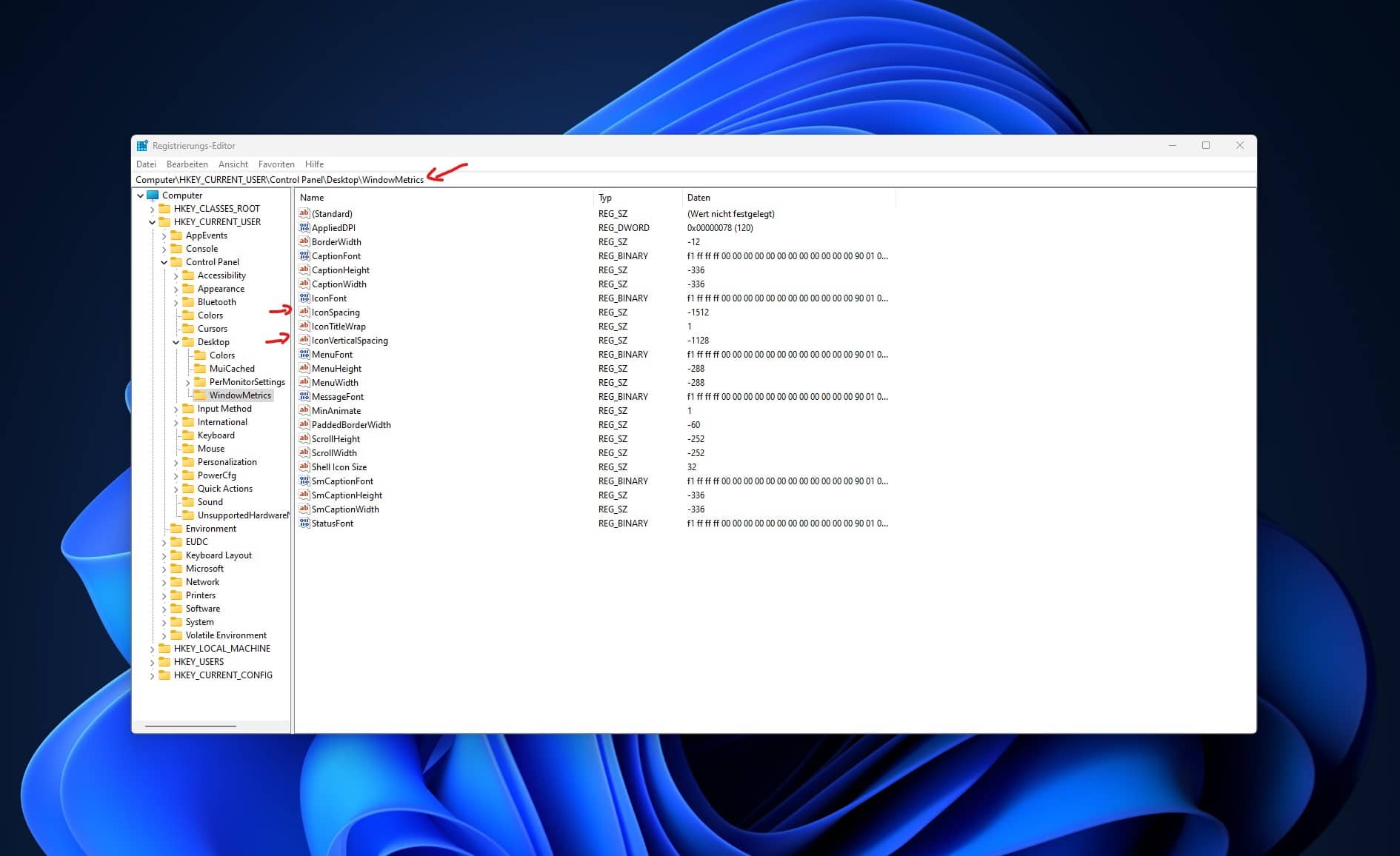Viewport: 1400px width, 856px height.
Task: Click the IconFont binary value icon
Action: tap(304, 298)
